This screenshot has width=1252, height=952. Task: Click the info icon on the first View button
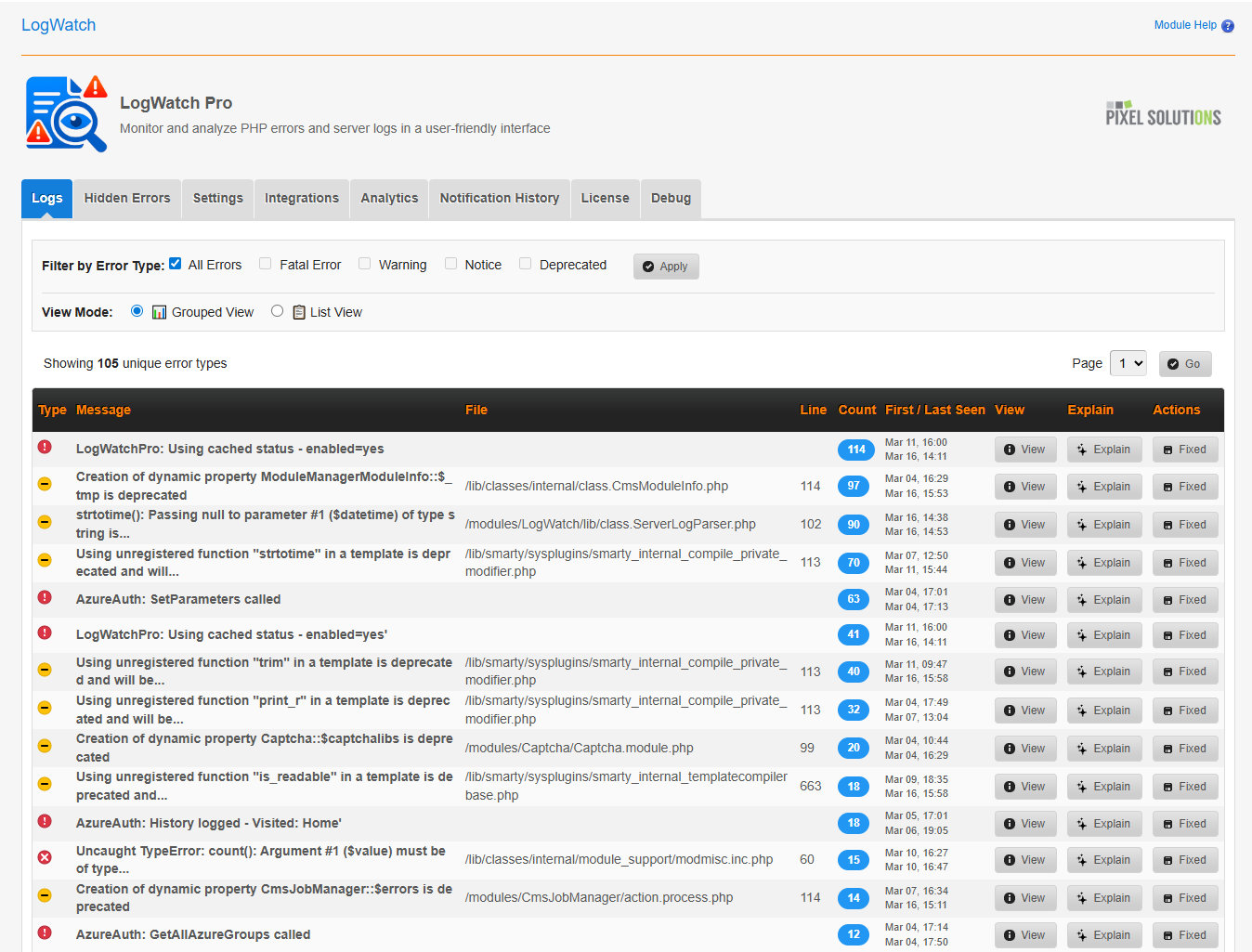pyautogui.click(x=1011, y=449)
